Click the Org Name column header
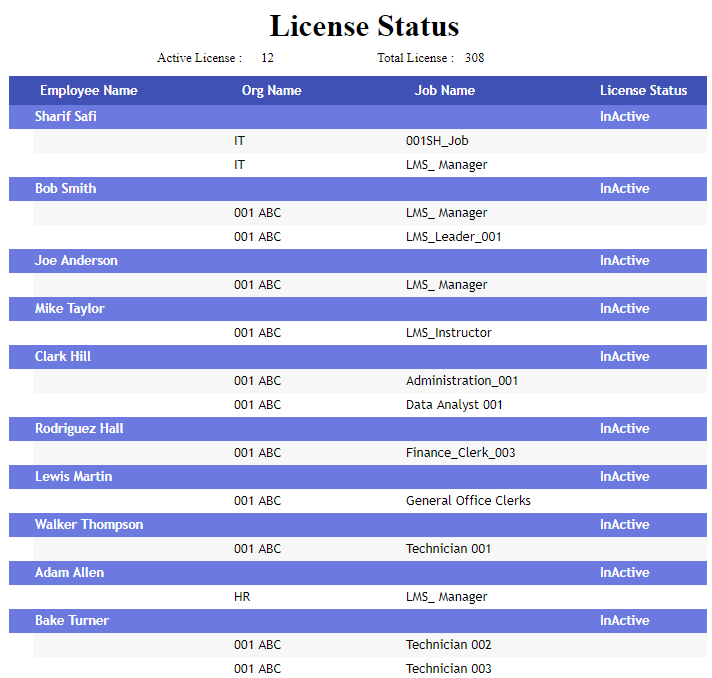Image resolution: width=712 pixels, height=678 pixels. tap(271, 90)
